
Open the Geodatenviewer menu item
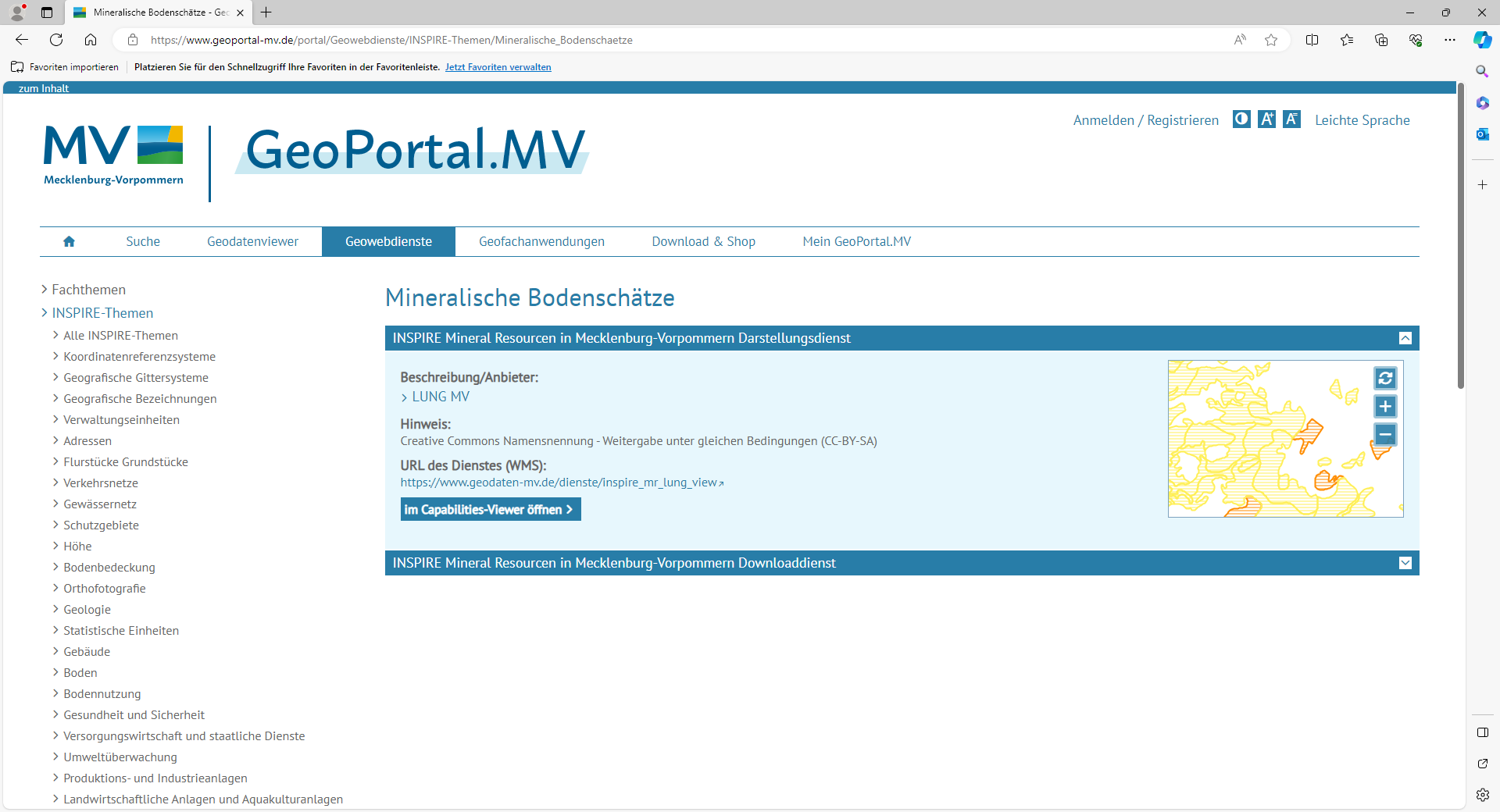(252, 242)
